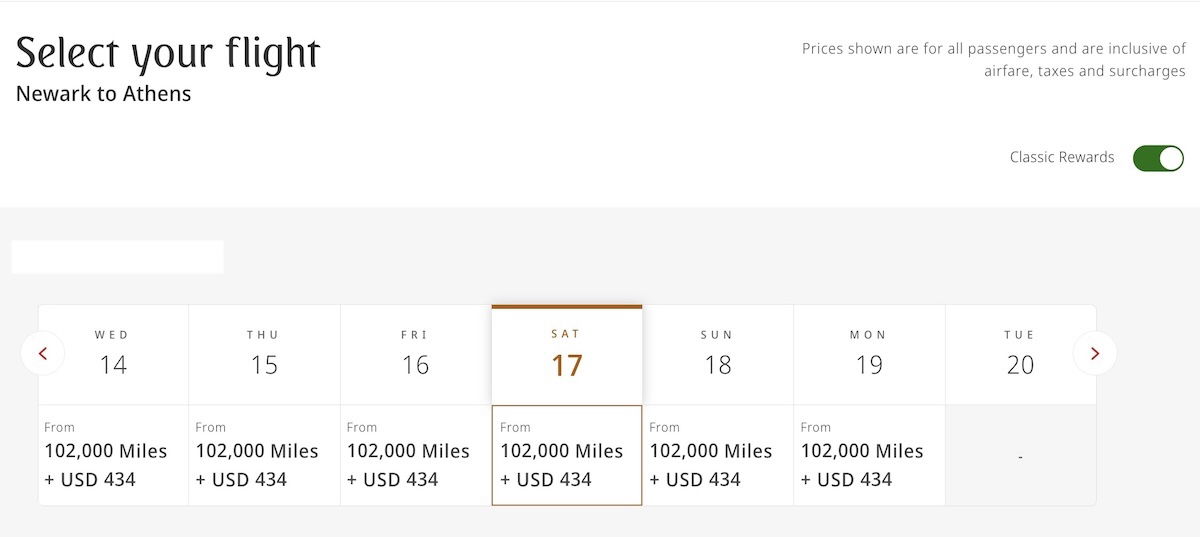Click the Select your flight heading

coord(168,54)
